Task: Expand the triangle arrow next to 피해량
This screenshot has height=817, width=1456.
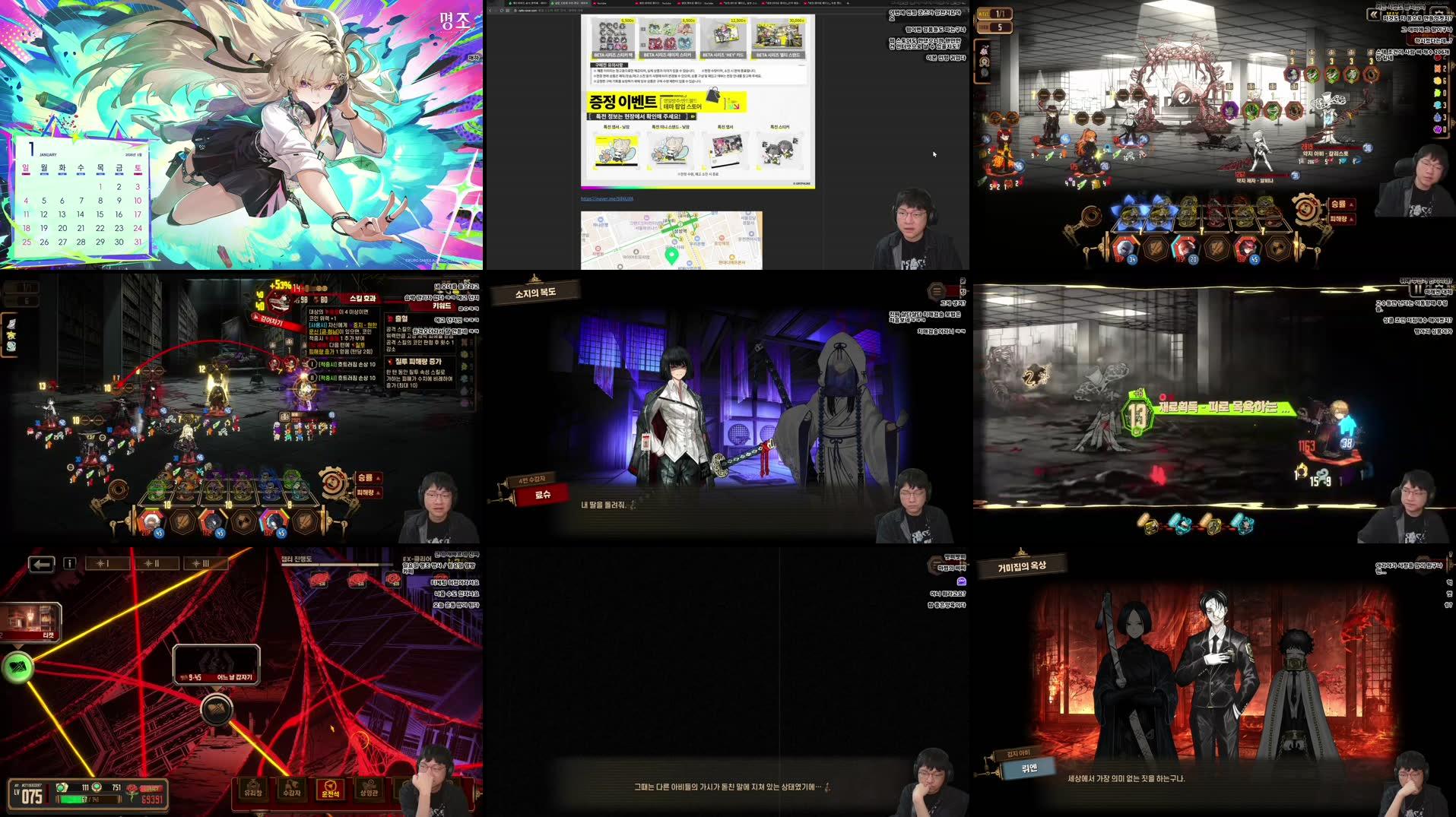Action: 379,492
